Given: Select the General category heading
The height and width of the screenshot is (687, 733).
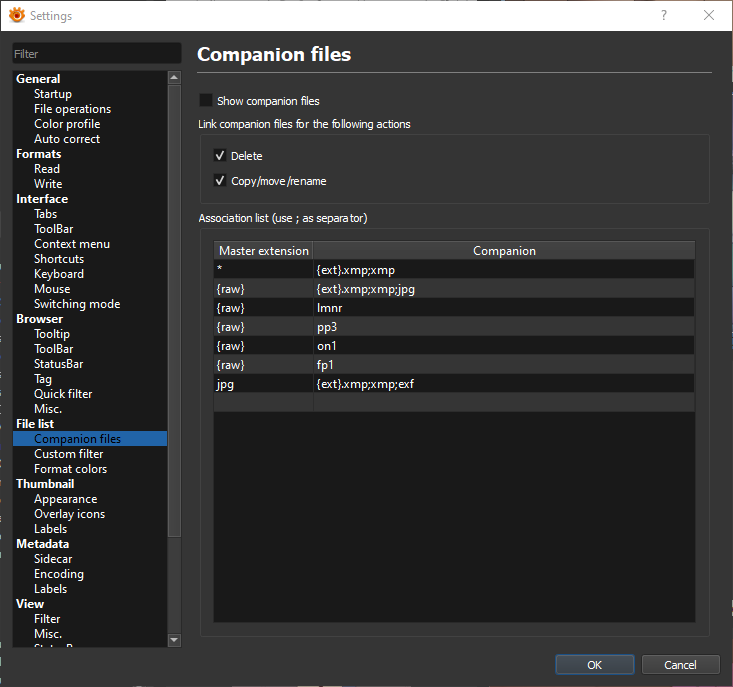Looking at the screenshot, I should [x=38, y=79].
